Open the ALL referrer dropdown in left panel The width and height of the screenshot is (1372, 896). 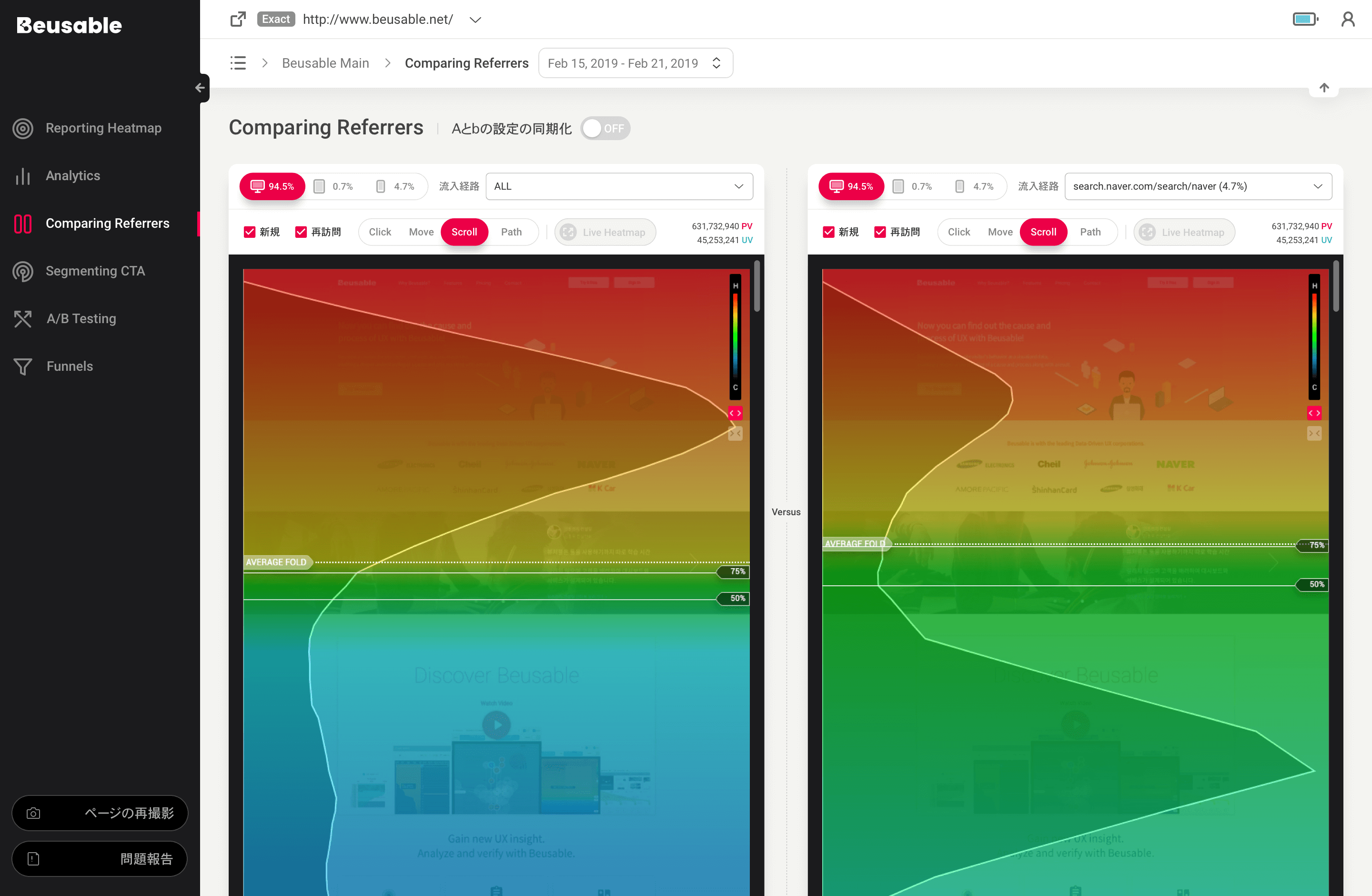click(619, 186)
